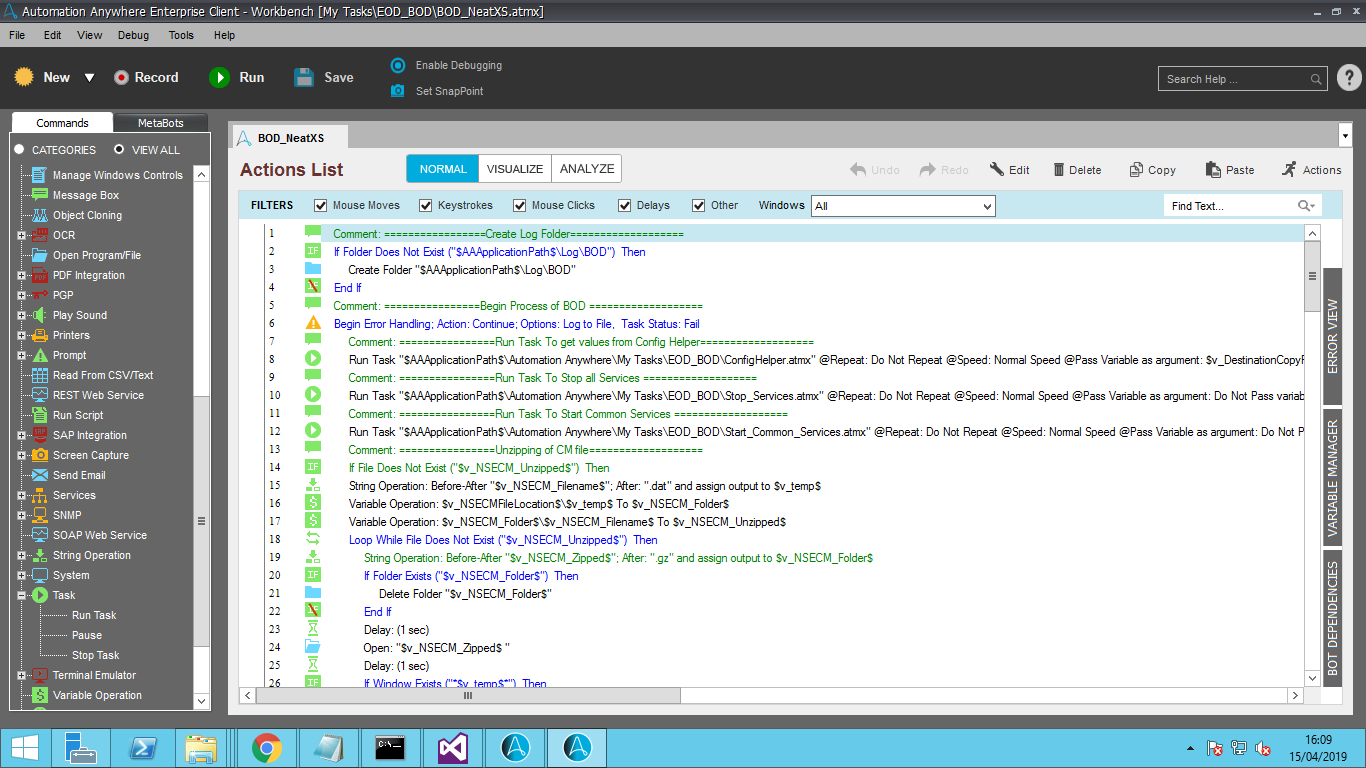Uncheck the Keystrokes filter
This screenshot has height=768, width=1366.
pyautogui.click(x=425, y=206)
